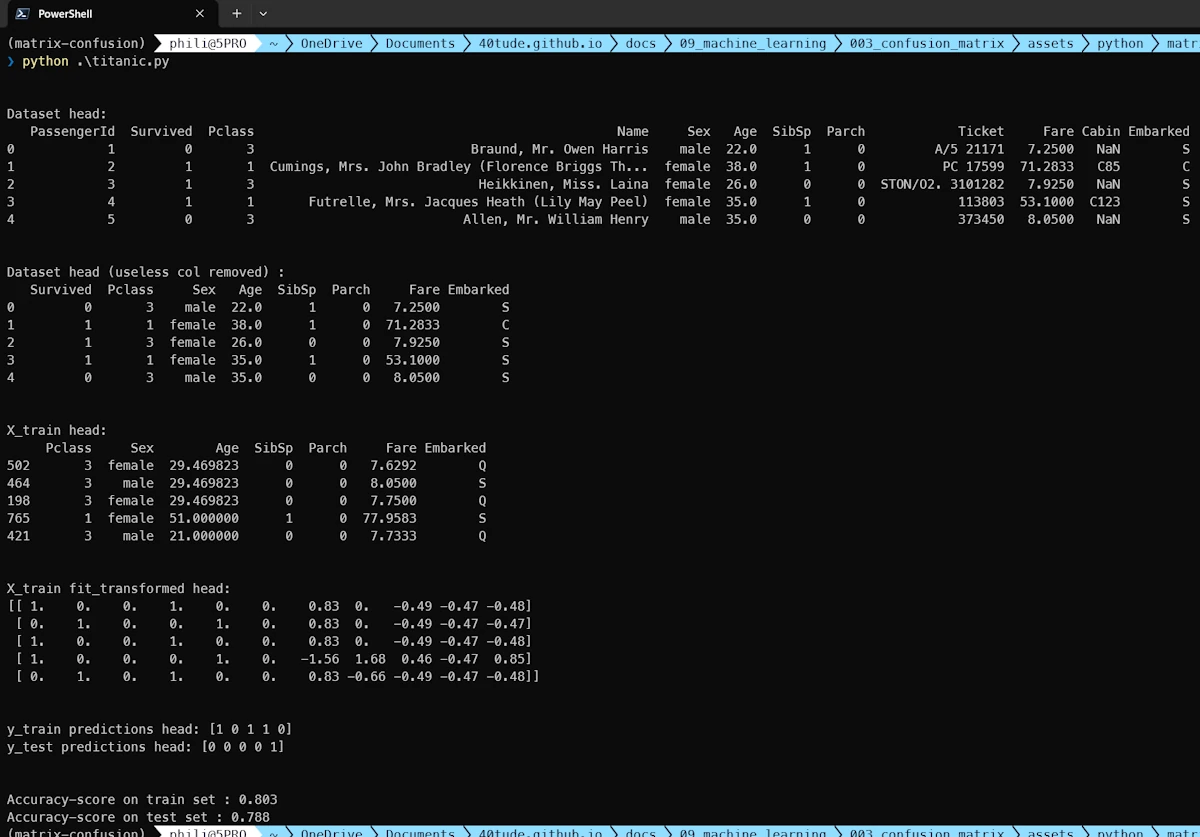Open a new terminal tab
Image resolution: width=1200 pixels, height=837 pixels.
[237, 14]
